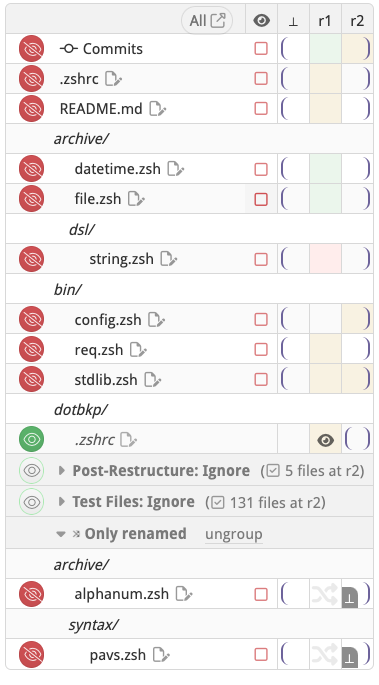
Task: Check the review checkbox for alphanum.zsh
Action: [261, 594]
